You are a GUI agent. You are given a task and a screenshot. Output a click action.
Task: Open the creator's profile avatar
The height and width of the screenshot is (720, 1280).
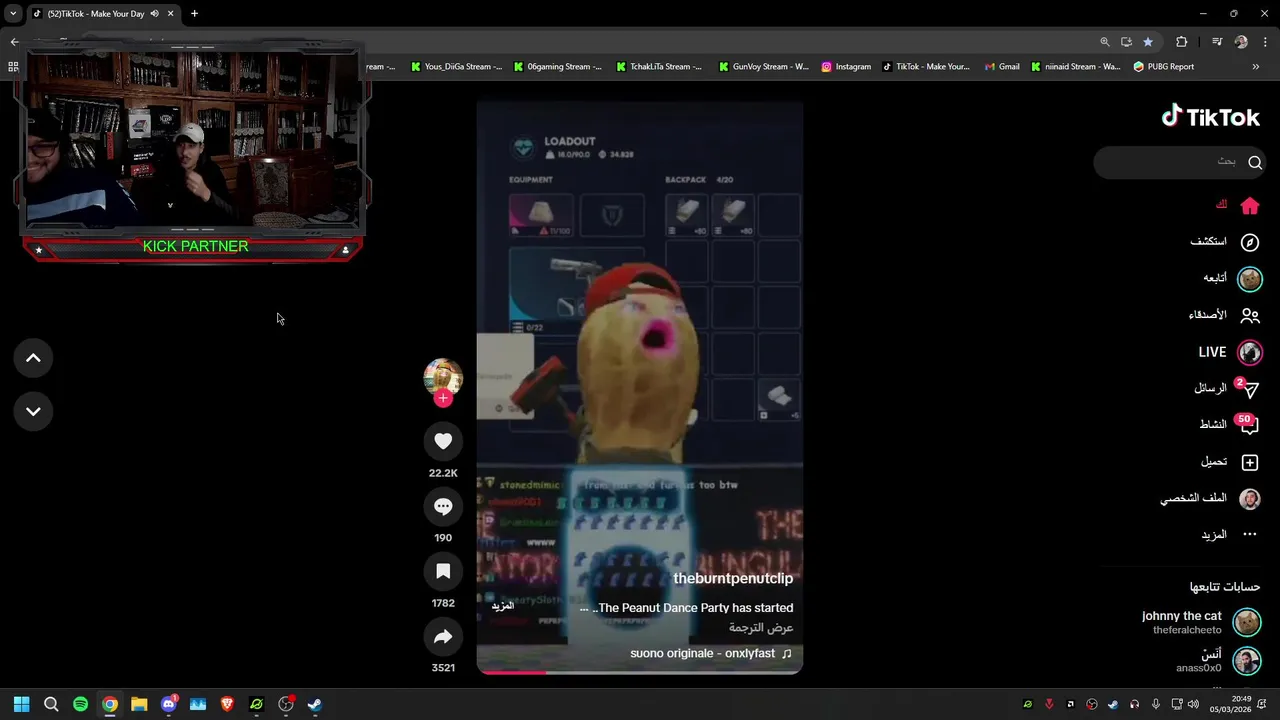click(443, 378)
